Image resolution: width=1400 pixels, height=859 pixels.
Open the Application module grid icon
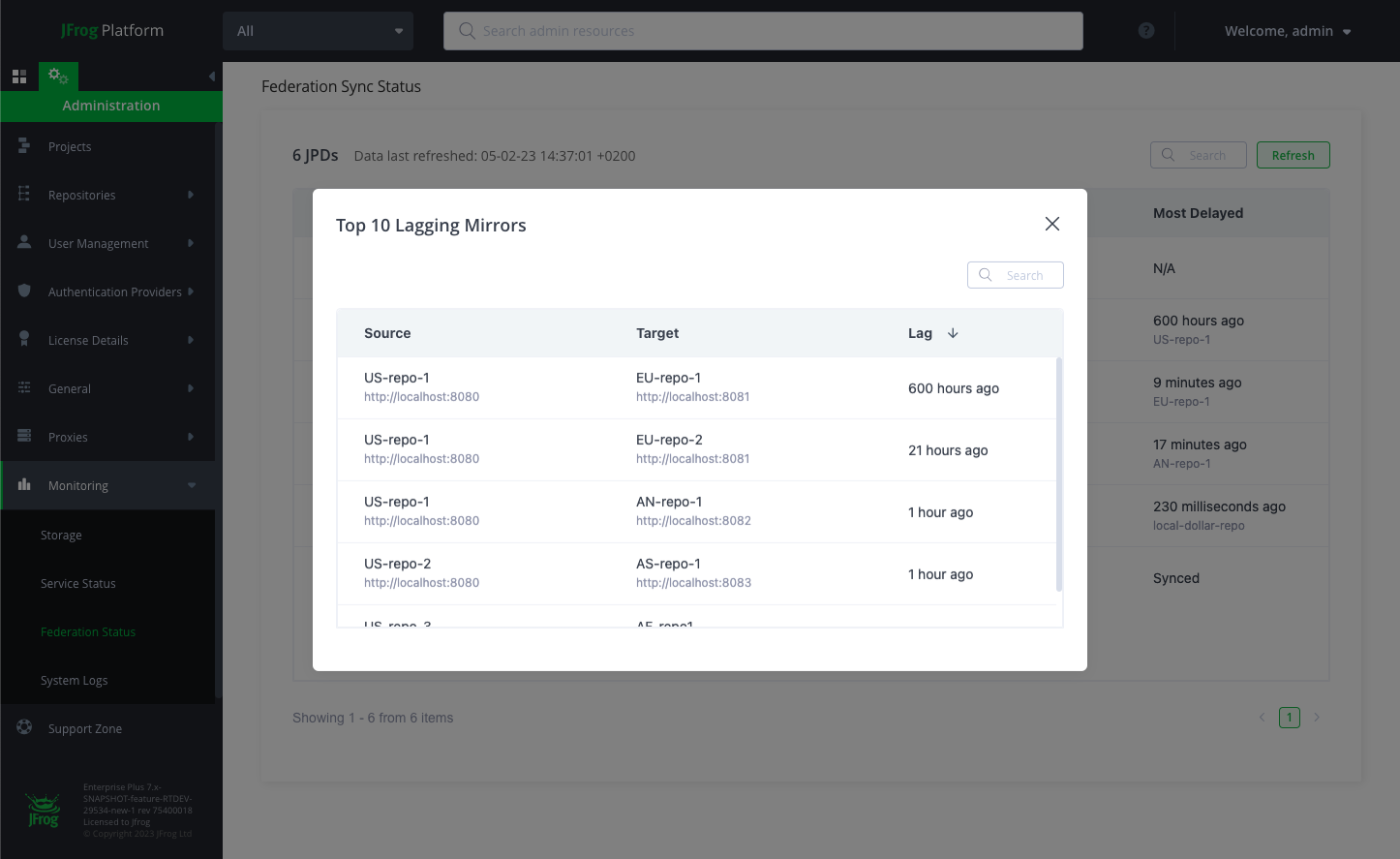19,77
